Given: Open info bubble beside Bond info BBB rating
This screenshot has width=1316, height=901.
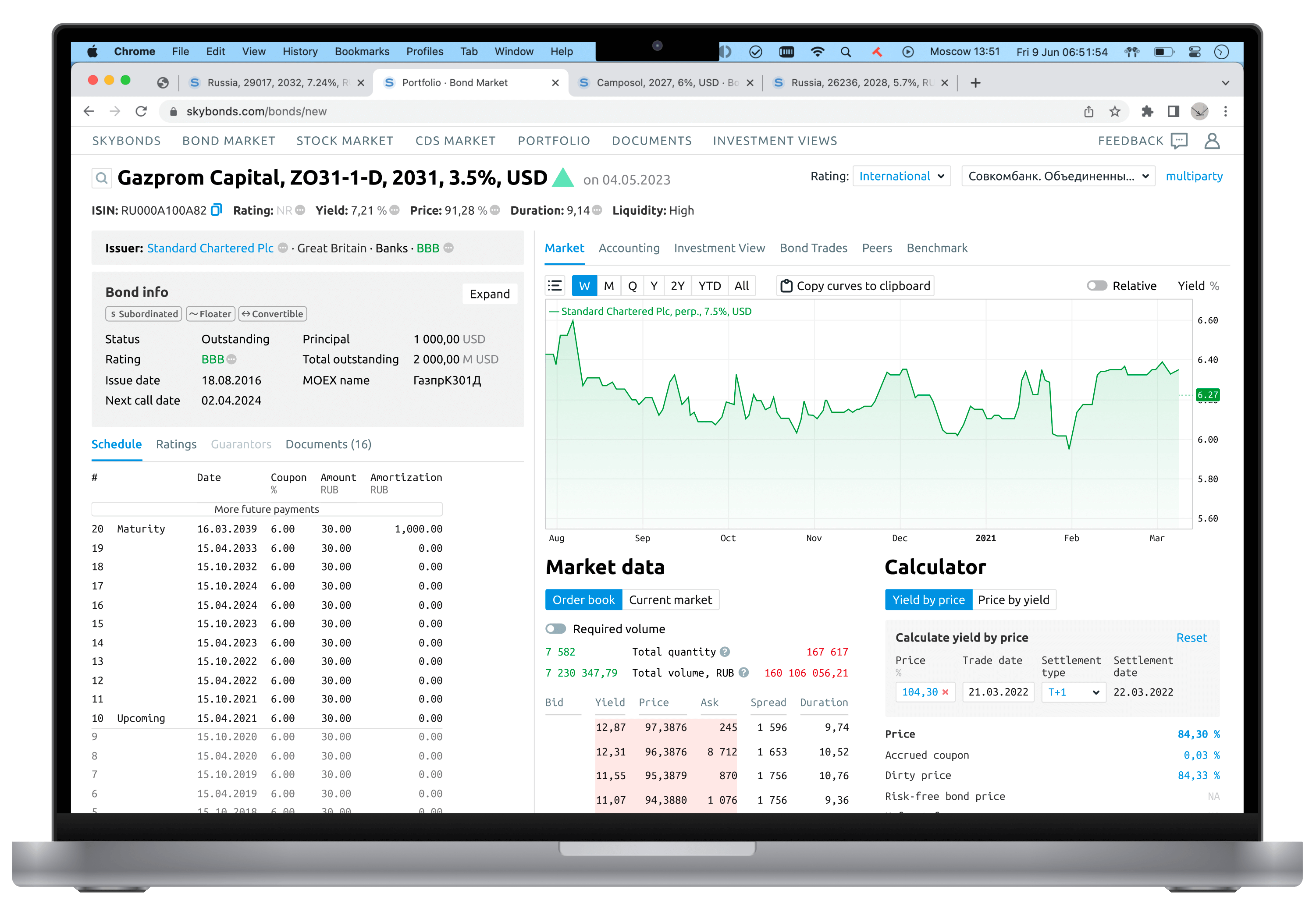Looking at the screenshot, I should point(231,359).
